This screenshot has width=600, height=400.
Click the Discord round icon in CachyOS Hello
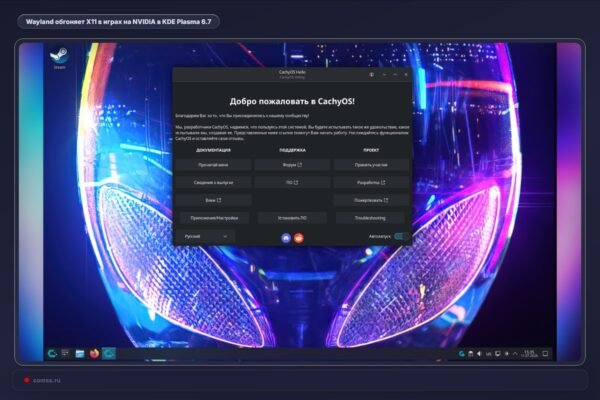(x=286, y=238)
